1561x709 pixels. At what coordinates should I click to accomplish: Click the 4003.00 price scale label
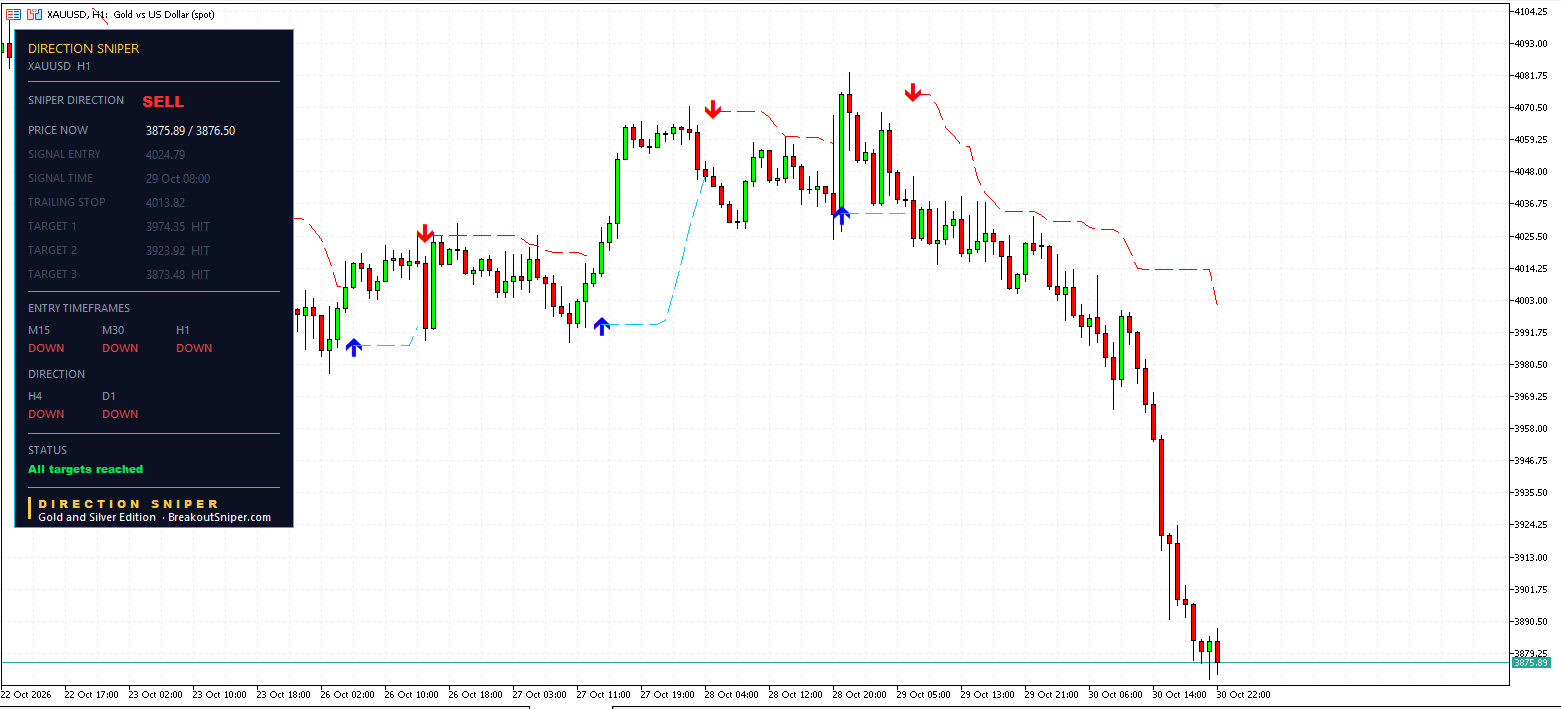(1533, 300)
